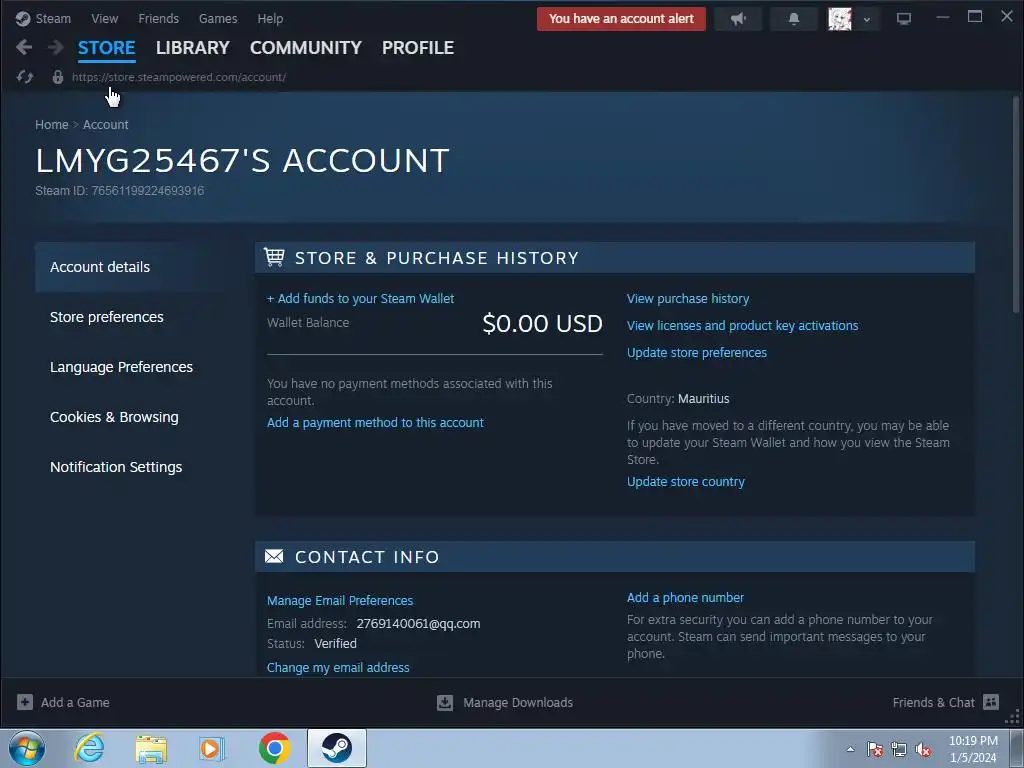The image size is (1024, 768).
Task: Switch to the STORE tab
Action: [x=106, y=48]
